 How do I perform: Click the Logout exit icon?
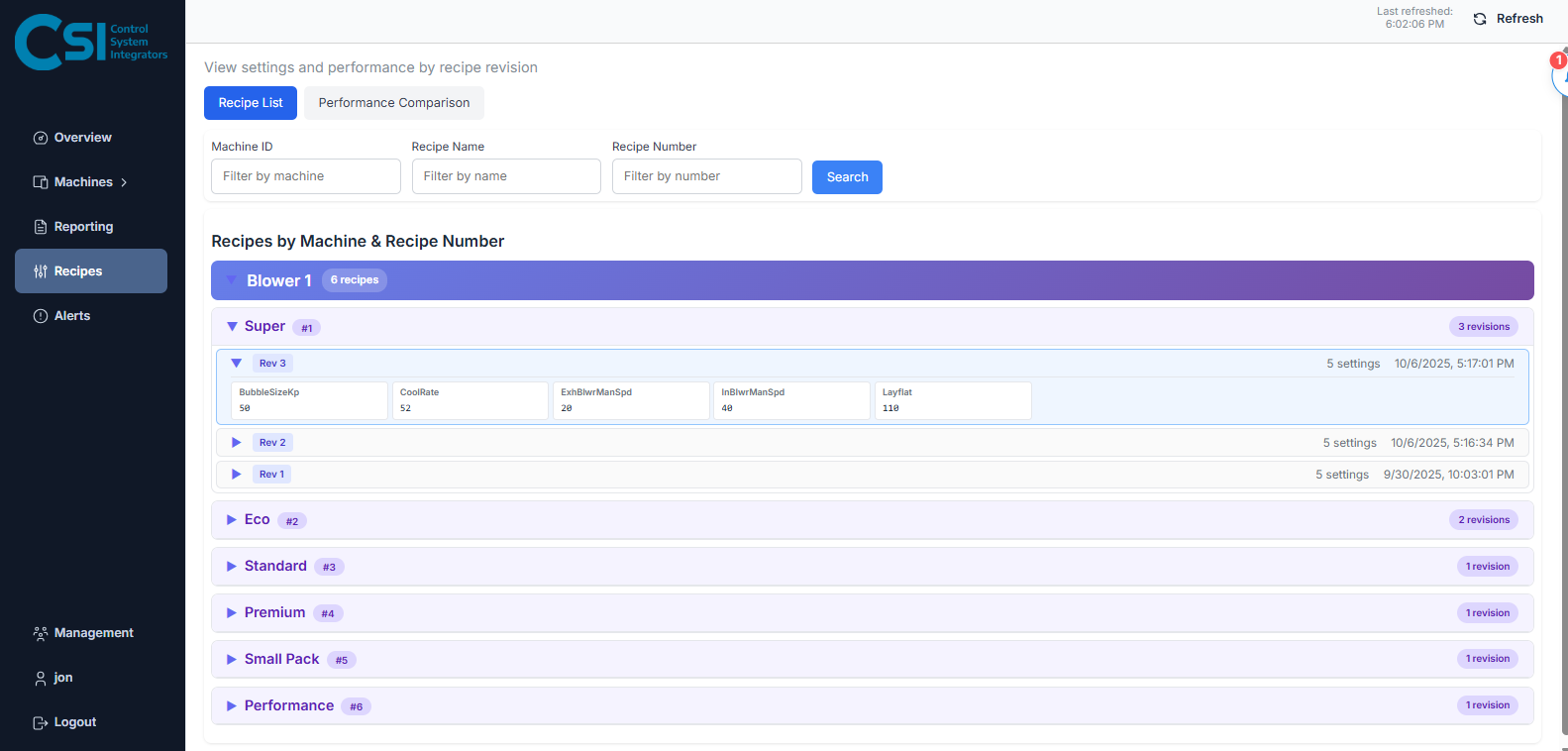coord(41,722)
